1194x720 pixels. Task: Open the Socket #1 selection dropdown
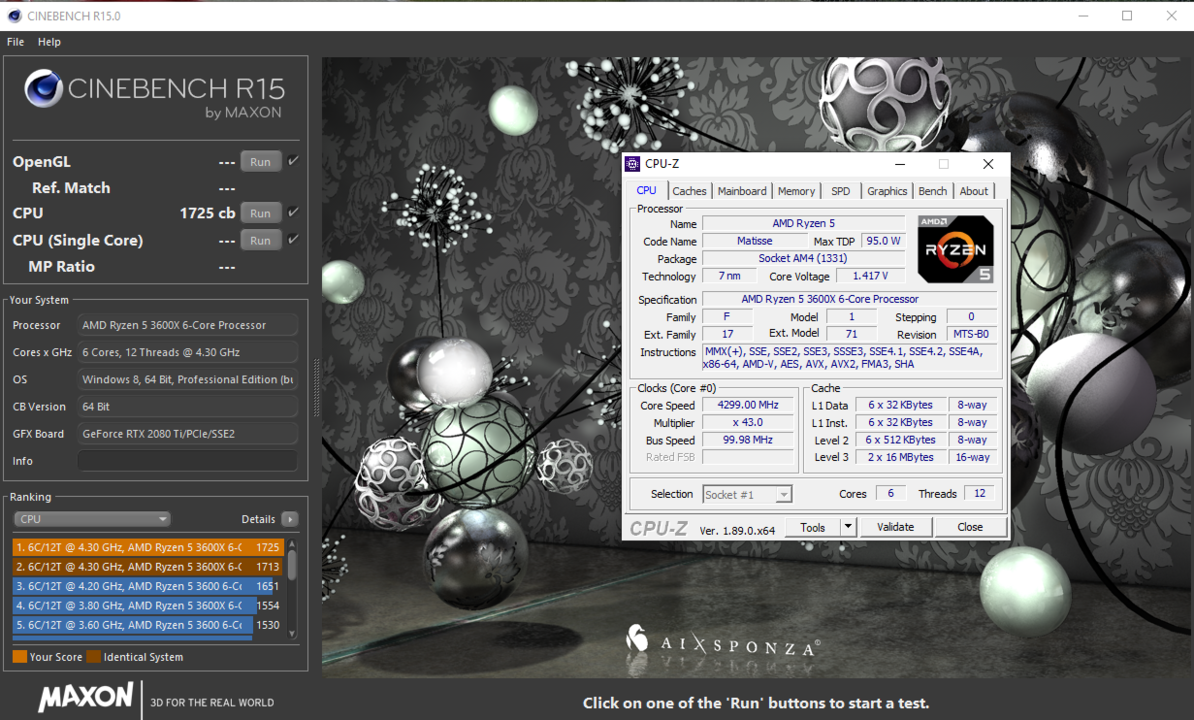pos(747,495)
